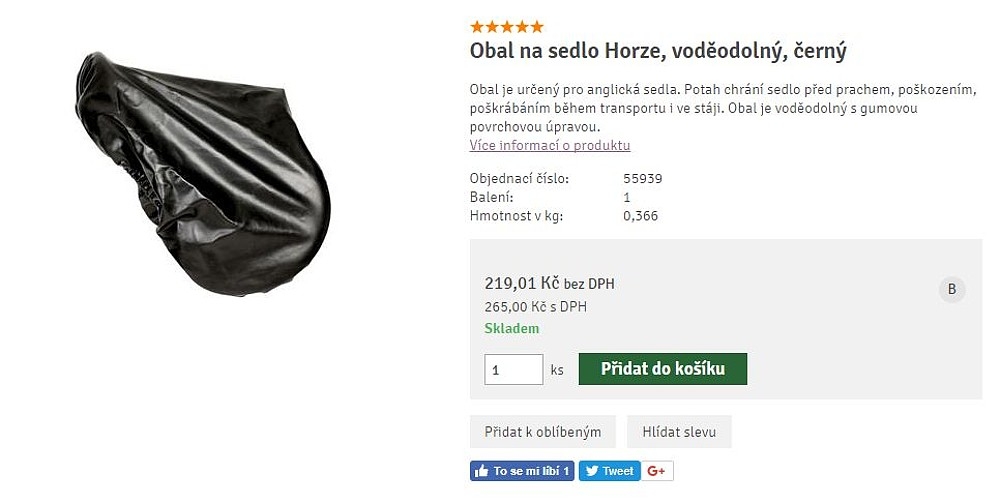The image size is (1000, 504).
Task: Click the Facebook thumbs-up icon
Action: [x=482, y=471]
